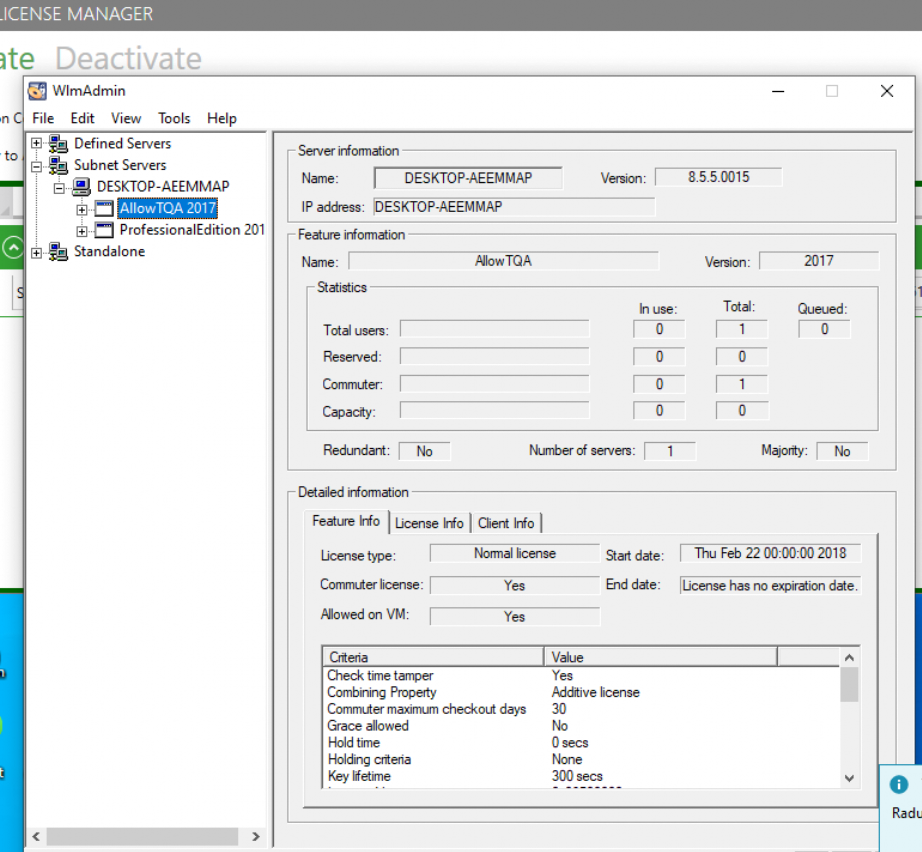Click the AllowTQA 2017 feature window icon
Image resolution: width=922 pixels, height=852 pixels.
click(x=104, y=209)
